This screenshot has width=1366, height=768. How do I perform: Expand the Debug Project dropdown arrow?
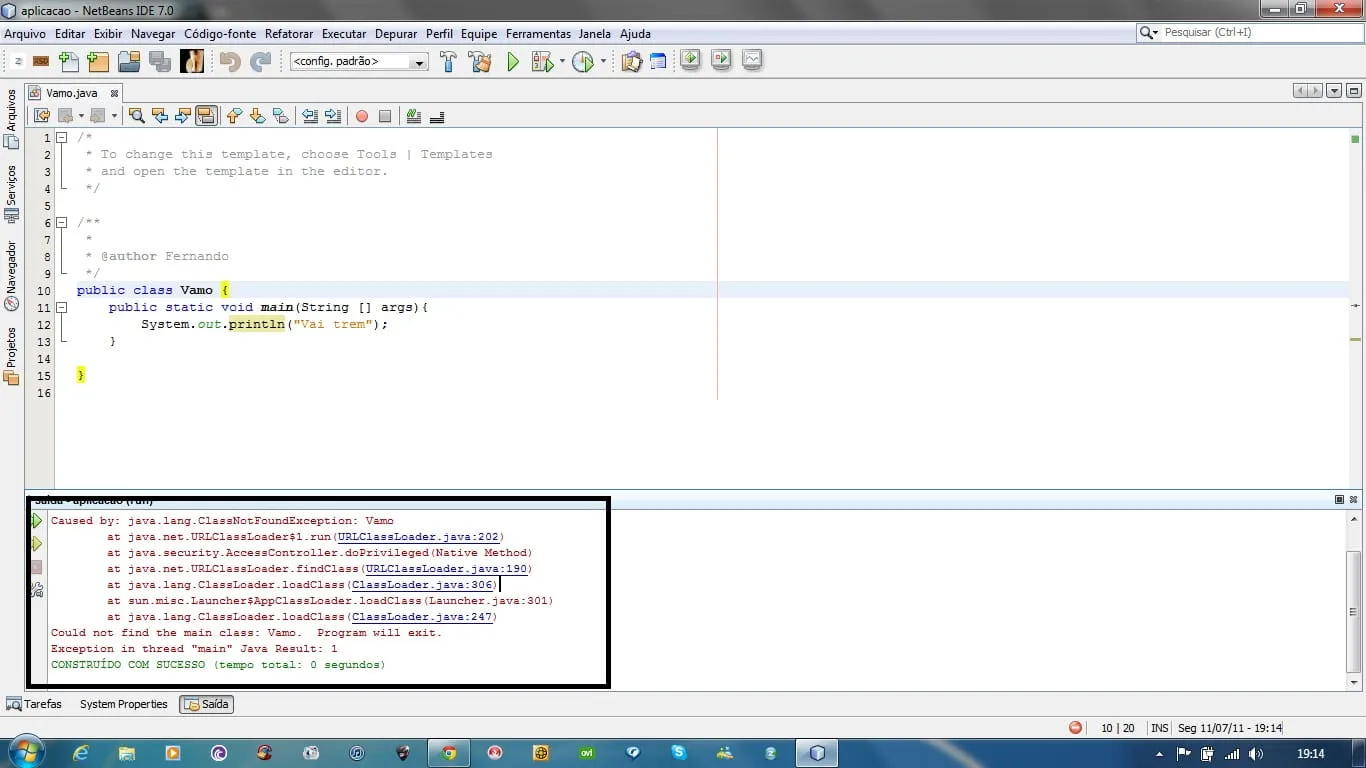point(562,62)
